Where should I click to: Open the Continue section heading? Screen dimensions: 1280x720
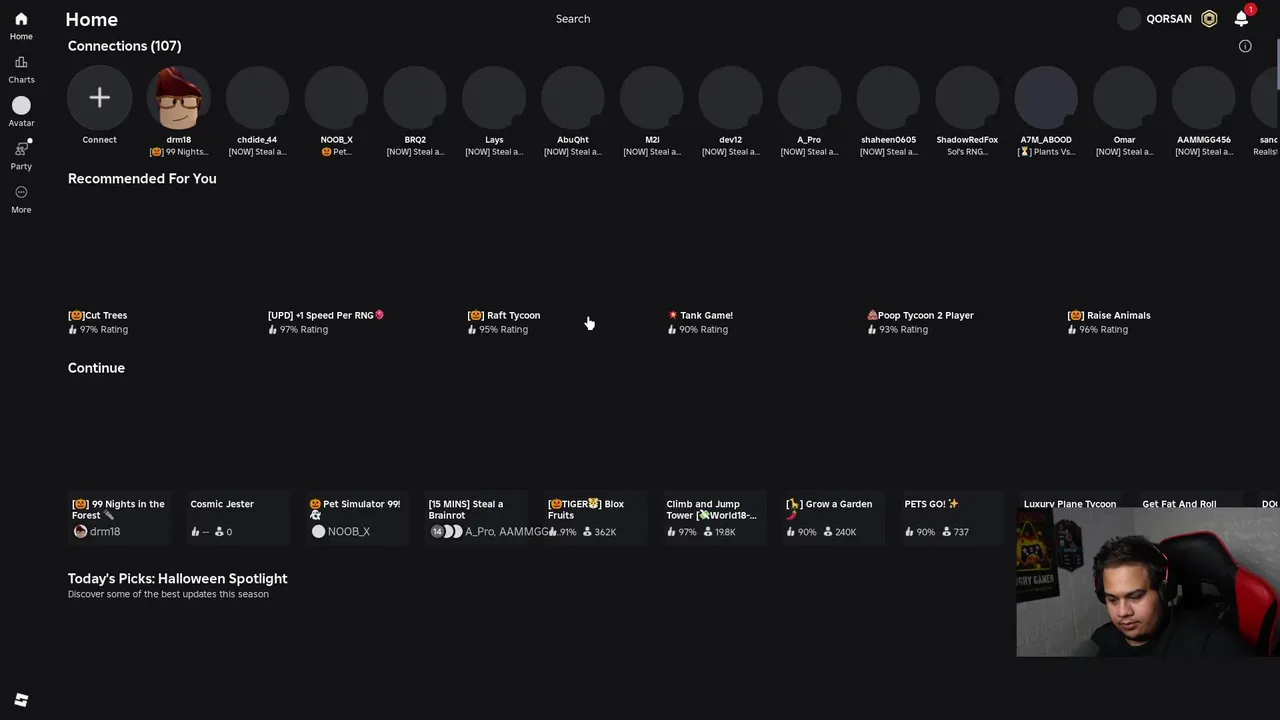pyautogui.click(x=96, y=368)
